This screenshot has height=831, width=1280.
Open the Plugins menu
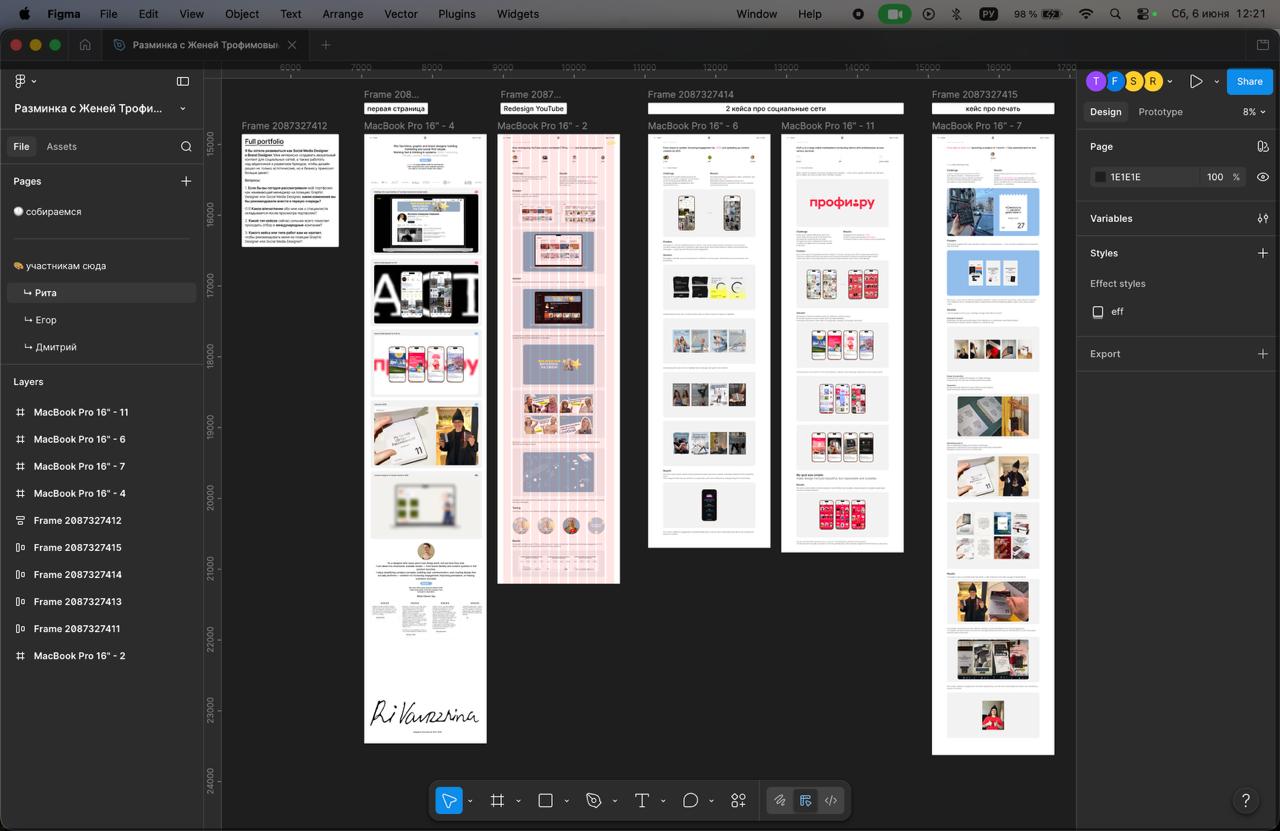click(x=457, y=14)
